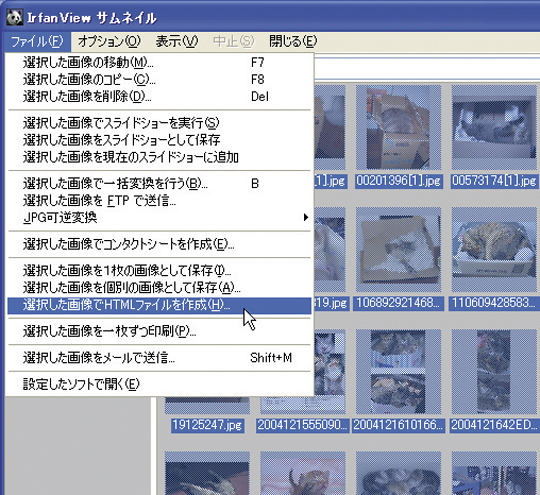Expand the JPG可逆変換 submenu arrow
This screenshot has width=540, height=495.
305,217
